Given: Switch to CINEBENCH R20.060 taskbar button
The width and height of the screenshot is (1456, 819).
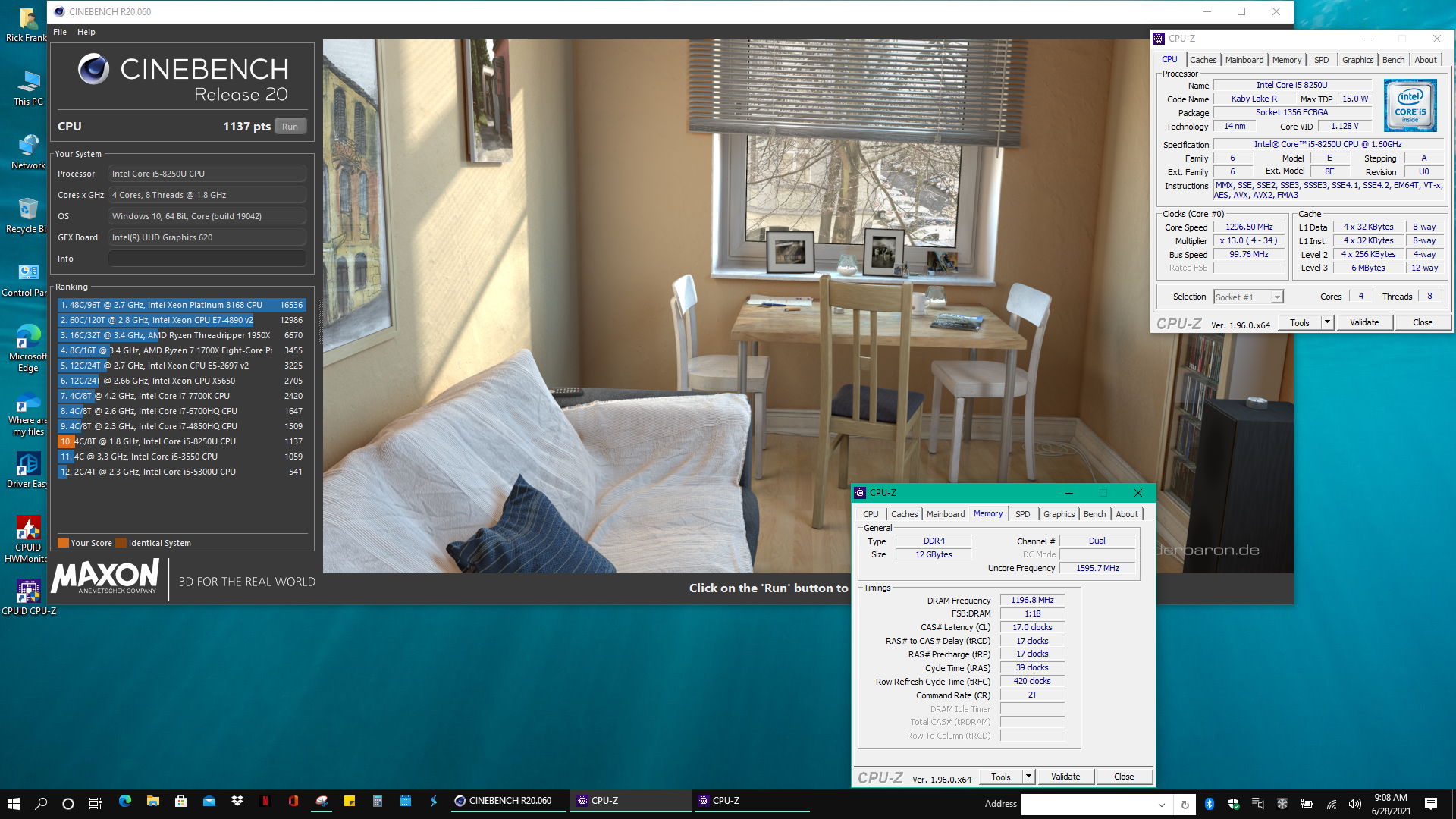Looking at the screenshot, I should tap(510, 801).
